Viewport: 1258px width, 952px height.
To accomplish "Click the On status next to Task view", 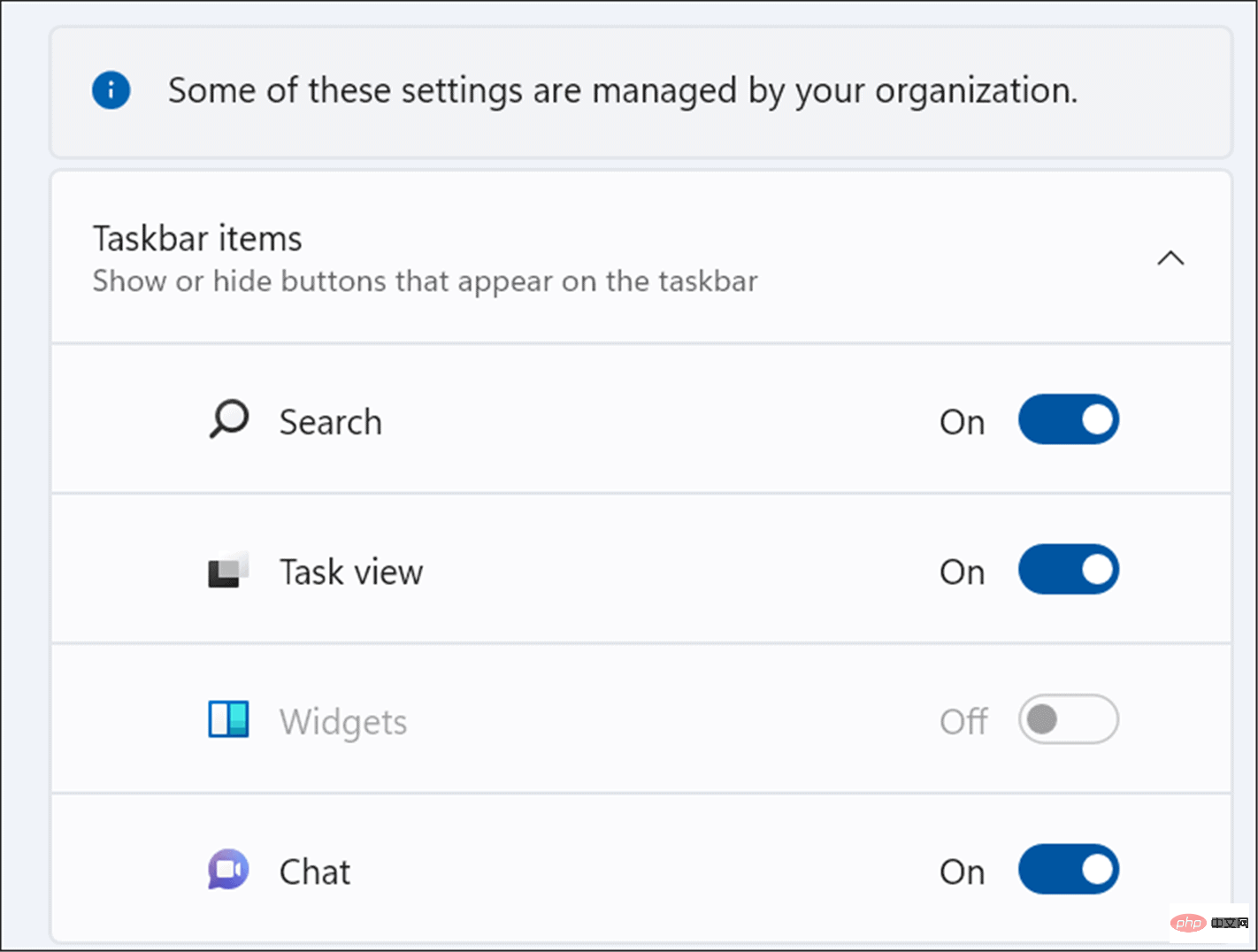I will 963,572.
